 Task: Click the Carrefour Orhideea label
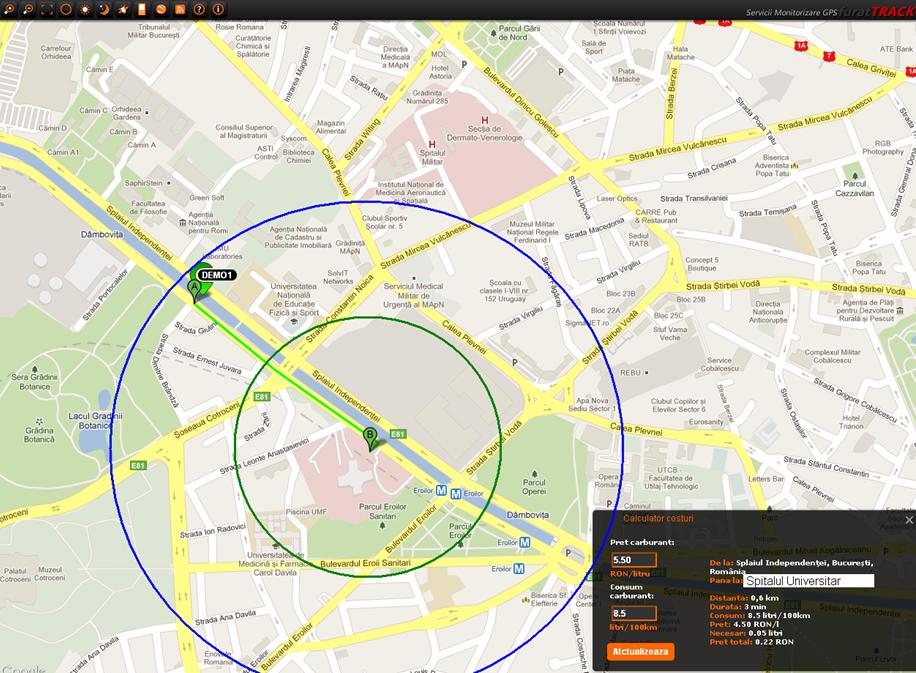pyautogui.click(x=56, y=53)
